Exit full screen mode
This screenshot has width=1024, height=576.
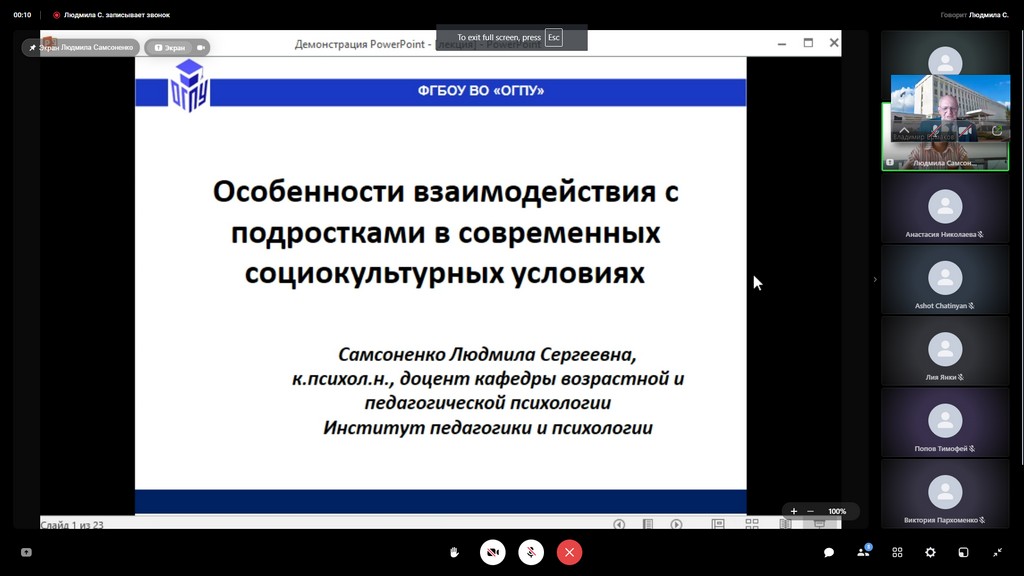point(997,552)
